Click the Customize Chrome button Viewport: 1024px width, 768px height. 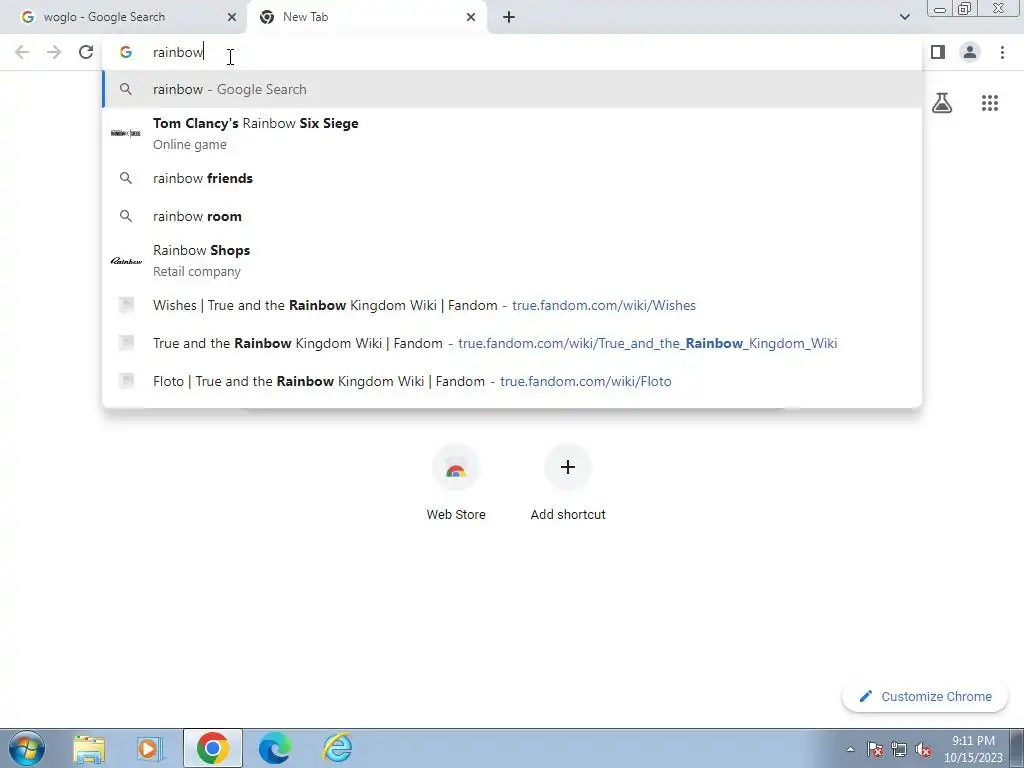click(x=925, y=696)
